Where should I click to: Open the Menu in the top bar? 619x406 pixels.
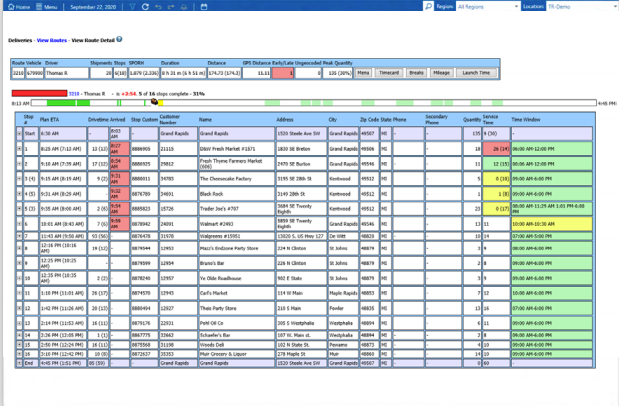click(45, 6)
